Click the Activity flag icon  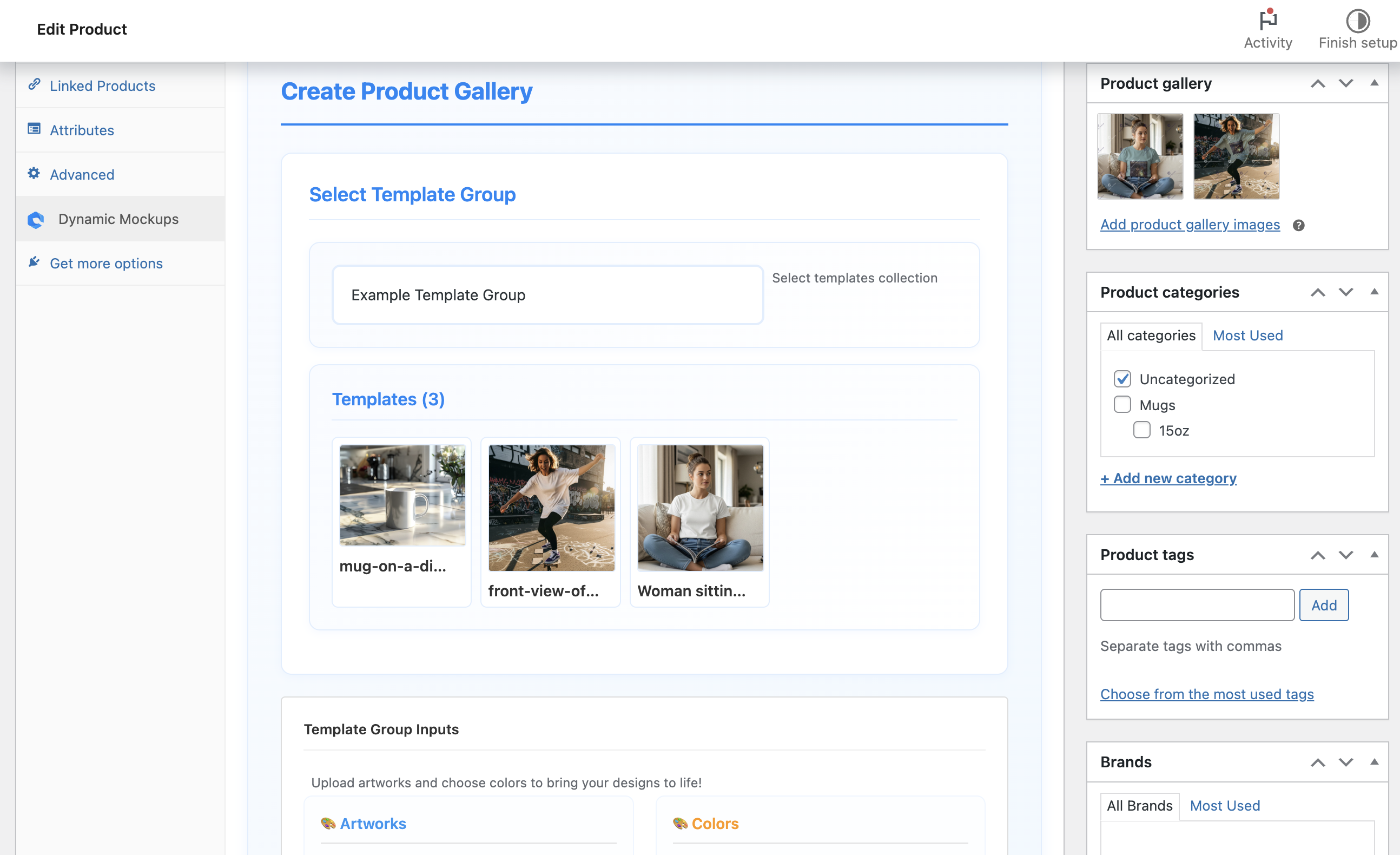tap(1267, 20)
